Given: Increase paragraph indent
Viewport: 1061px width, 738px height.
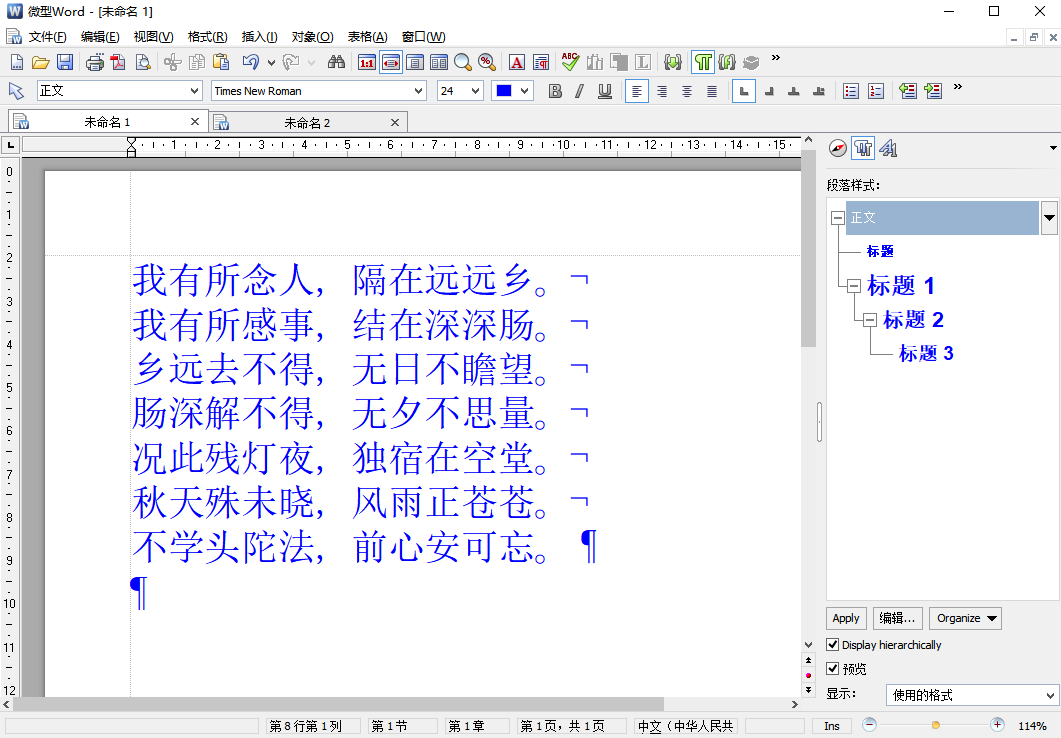Looking at the screenshot, I should pos(933,91).
